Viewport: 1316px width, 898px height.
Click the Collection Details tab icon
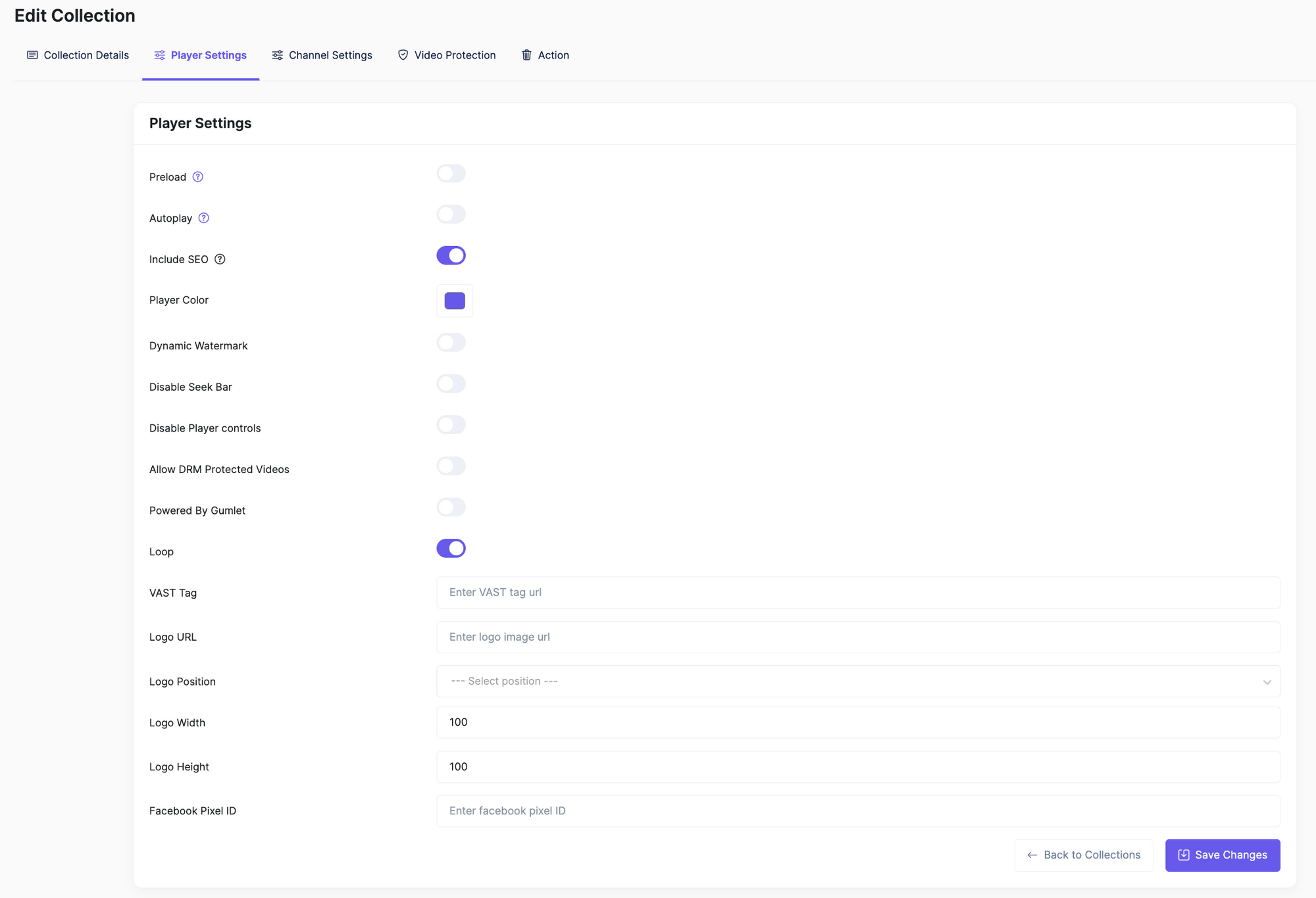pos(32,55)
